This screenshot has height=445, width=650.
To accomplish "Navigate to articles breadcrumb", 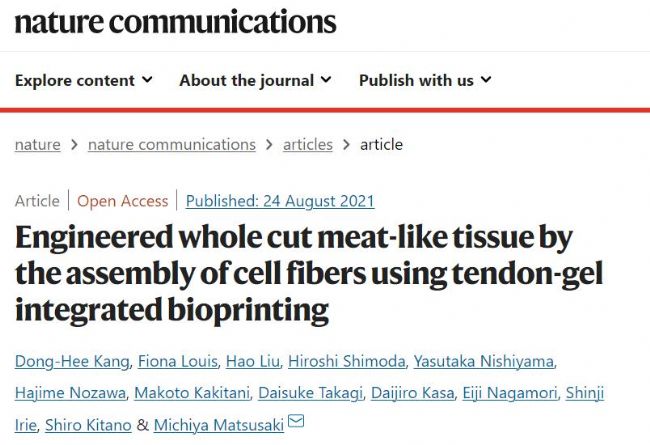I will tap(307, 144).
